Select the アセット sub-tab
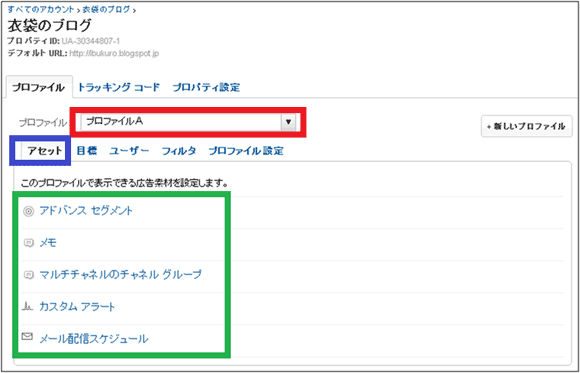The width and height of the screenshot is (580, 373). (45, 151)
